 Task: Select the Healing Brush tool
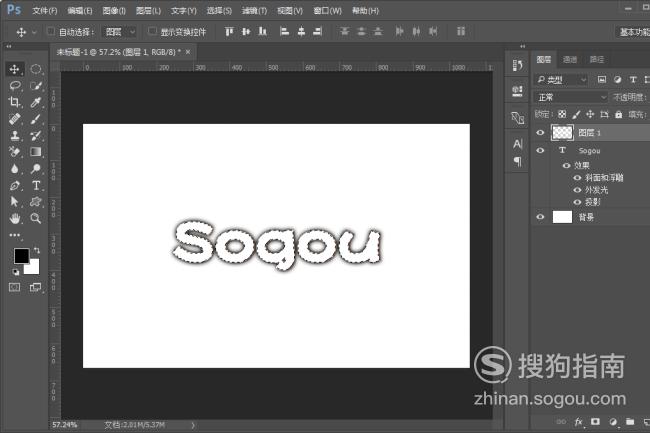click(x=15, y=119)
